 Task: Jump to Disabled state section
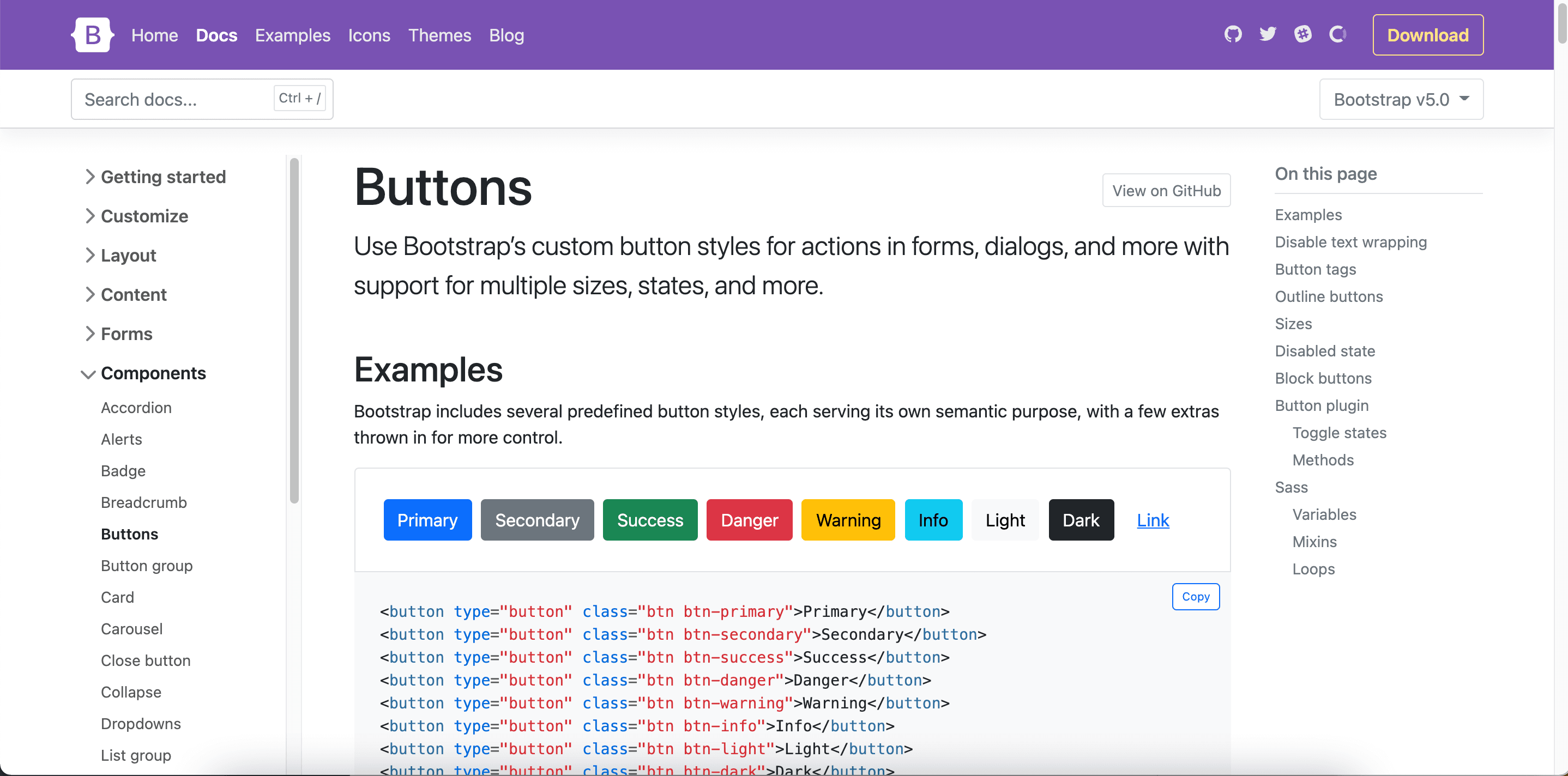[x=1325, y=351]
